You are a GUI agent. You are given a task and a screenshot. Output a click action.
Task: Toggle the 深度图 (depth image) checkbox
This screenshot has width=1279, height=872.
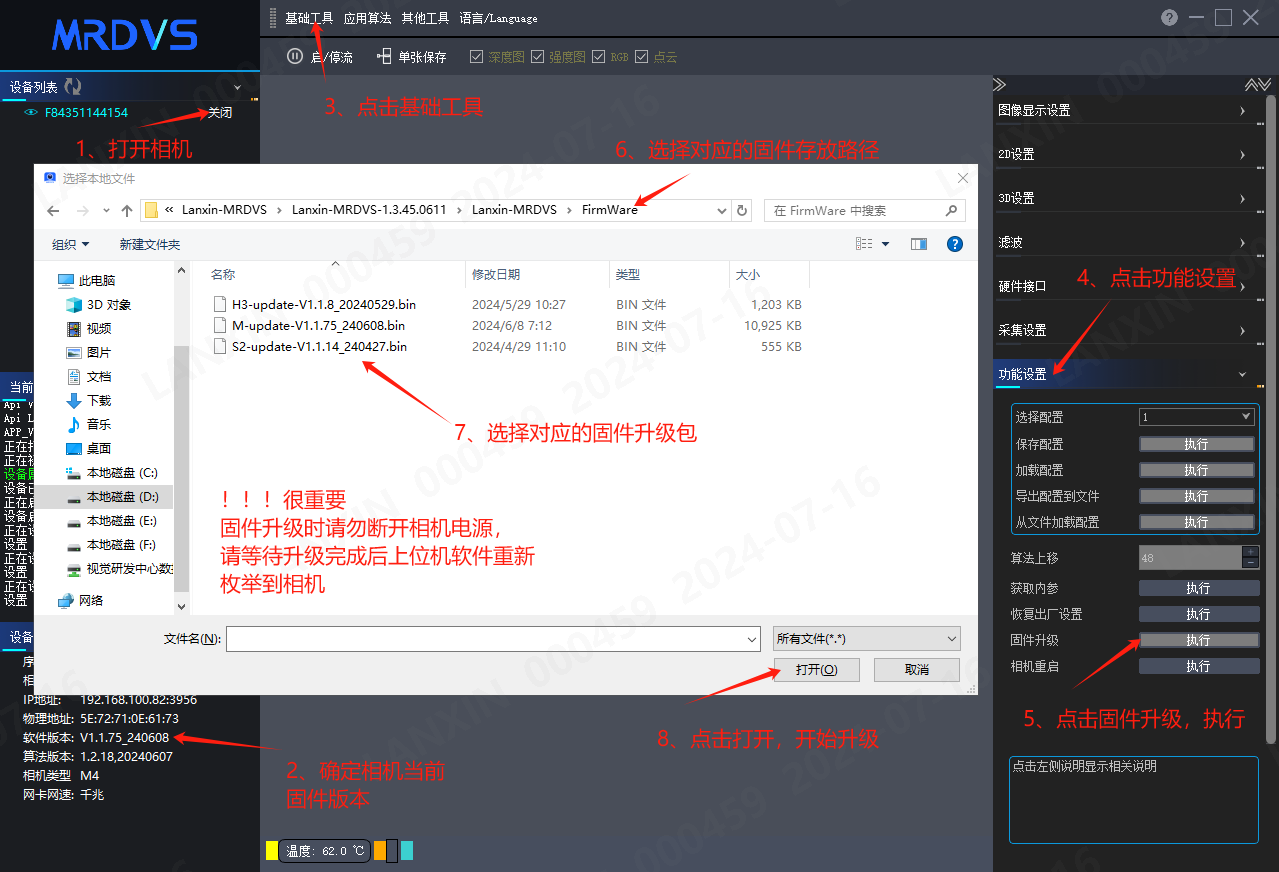pos(476,57)
